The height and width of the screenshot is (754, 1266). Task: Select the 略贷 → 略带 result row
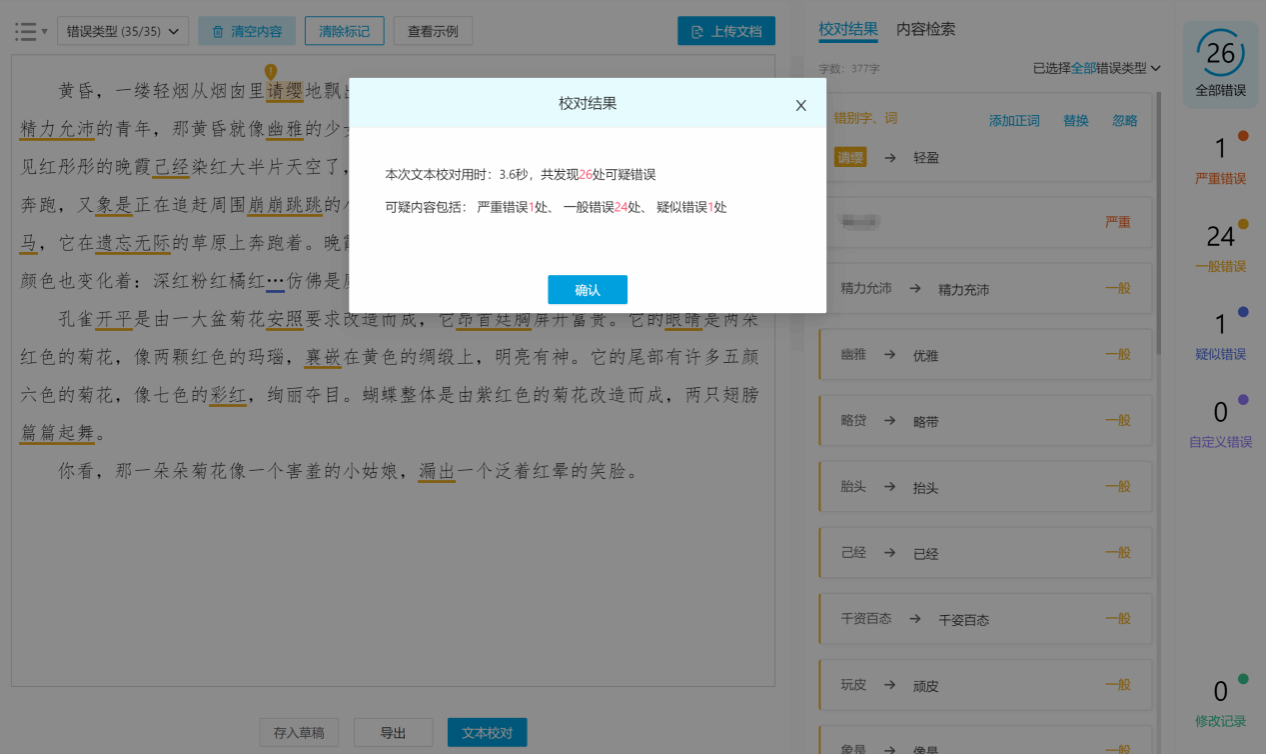coord(985,421)
